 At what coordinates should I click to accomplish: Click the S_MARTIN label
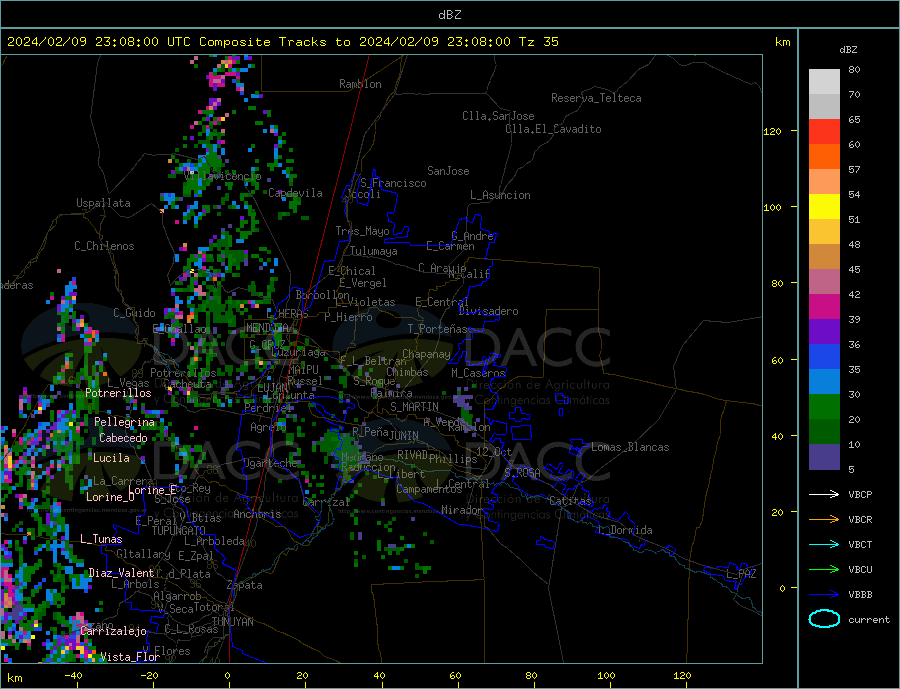coord(414,407)
